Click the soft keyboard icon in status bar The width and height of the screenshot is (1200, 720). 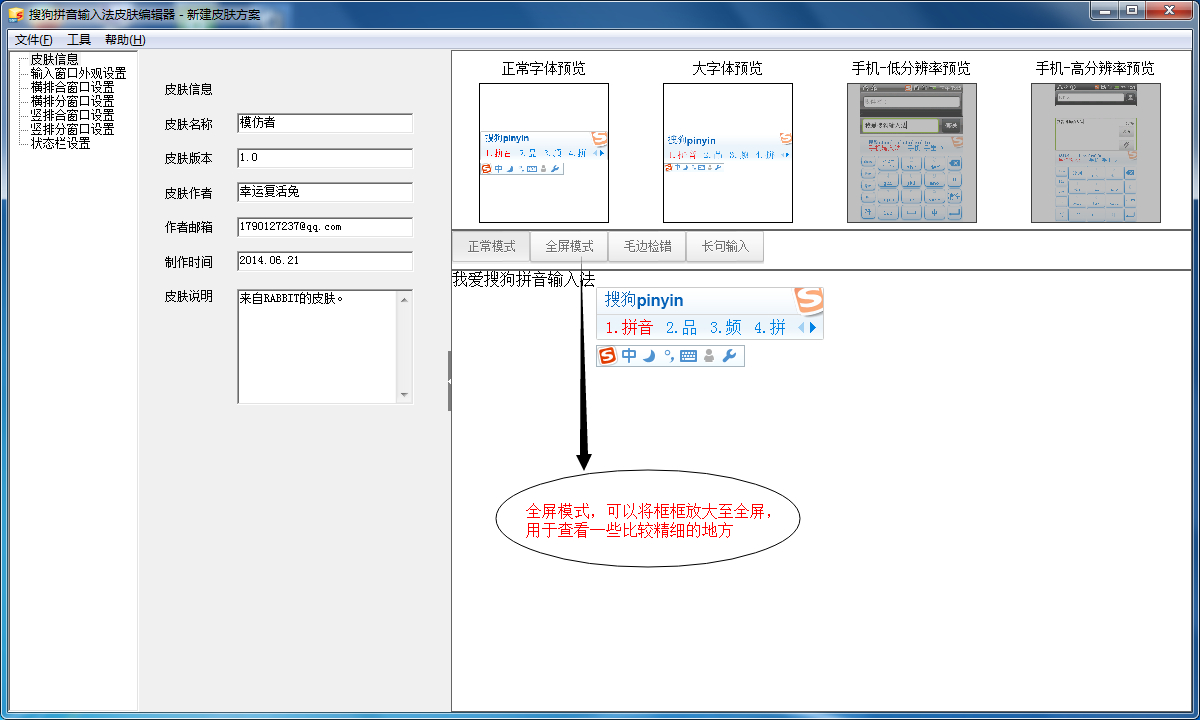coord(689,356)
